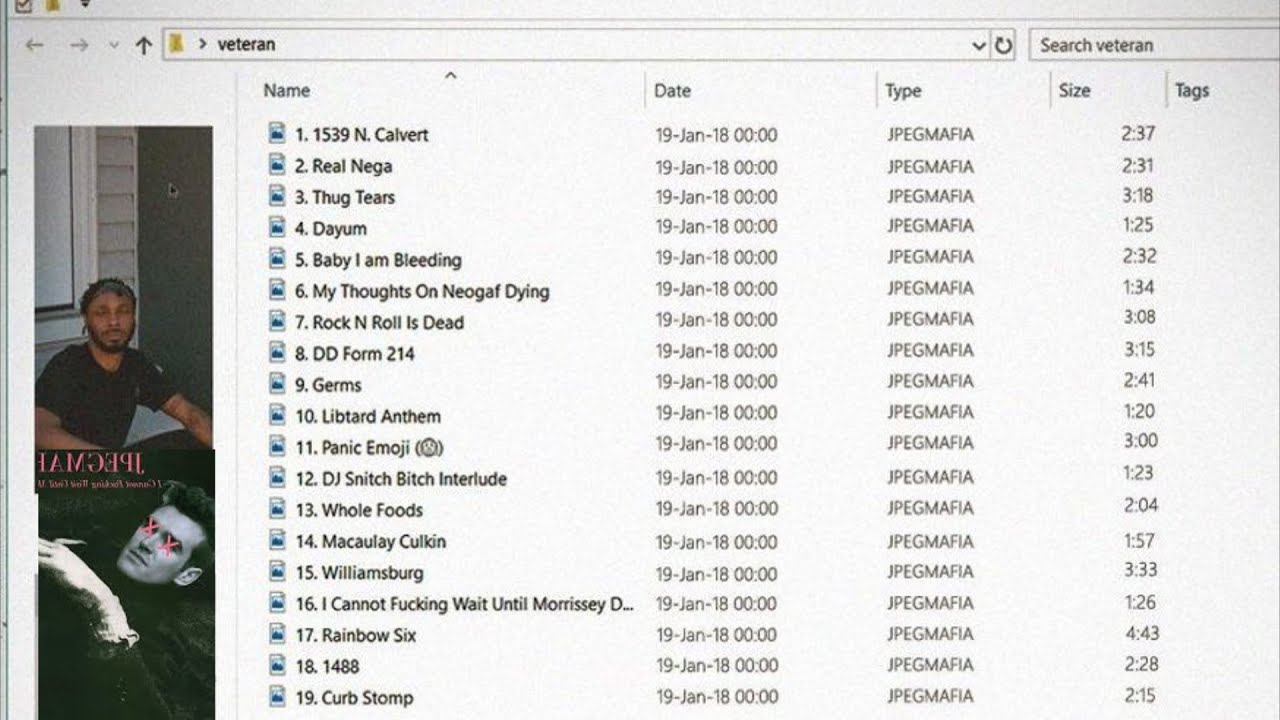Focus the Search veteran field
1280x720 pixels.
point(1154,45)
